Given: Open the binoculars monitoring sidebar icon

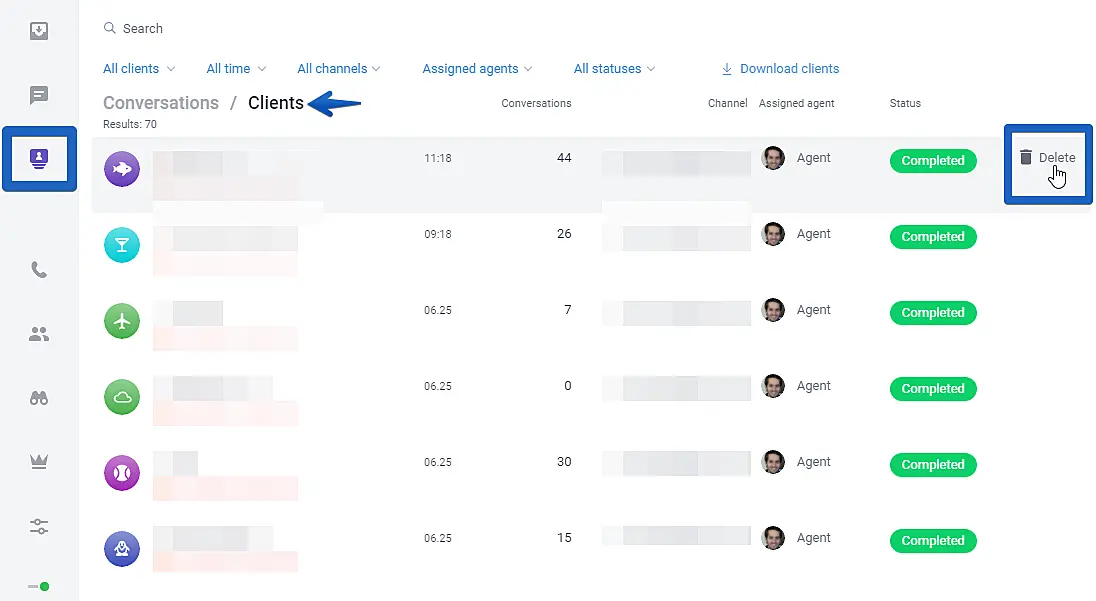Looking at the screenshot, I should [x=39, y=398].
